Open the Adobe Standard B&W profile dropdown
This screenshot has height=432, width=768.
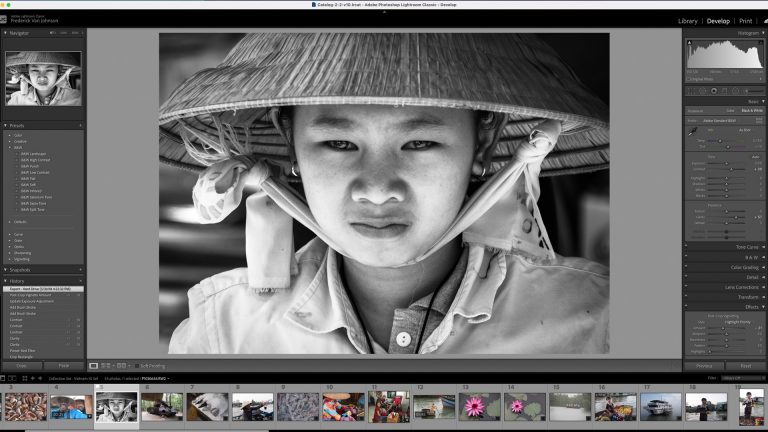(720, 120)
